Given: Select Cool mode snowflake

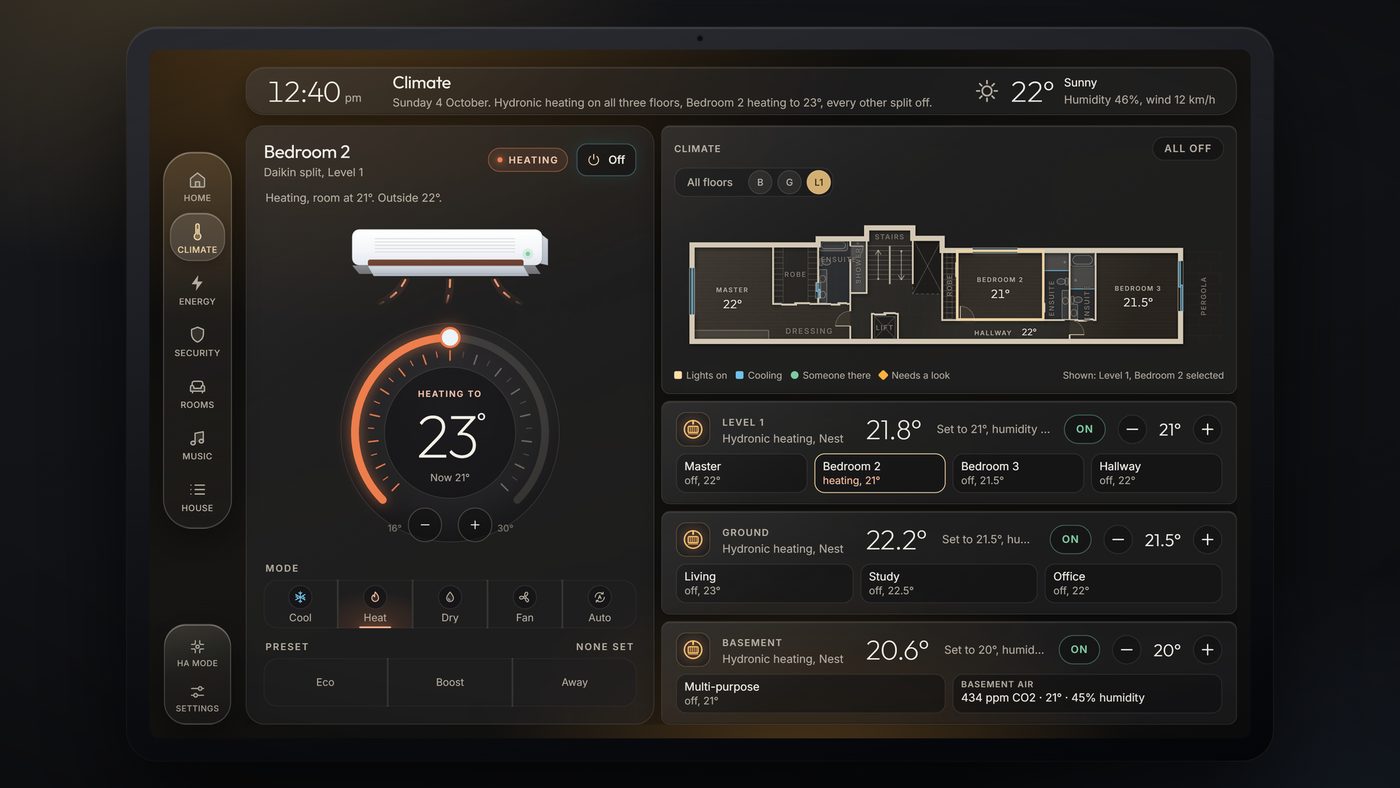Looking at the screenshot, I should 300,604.
